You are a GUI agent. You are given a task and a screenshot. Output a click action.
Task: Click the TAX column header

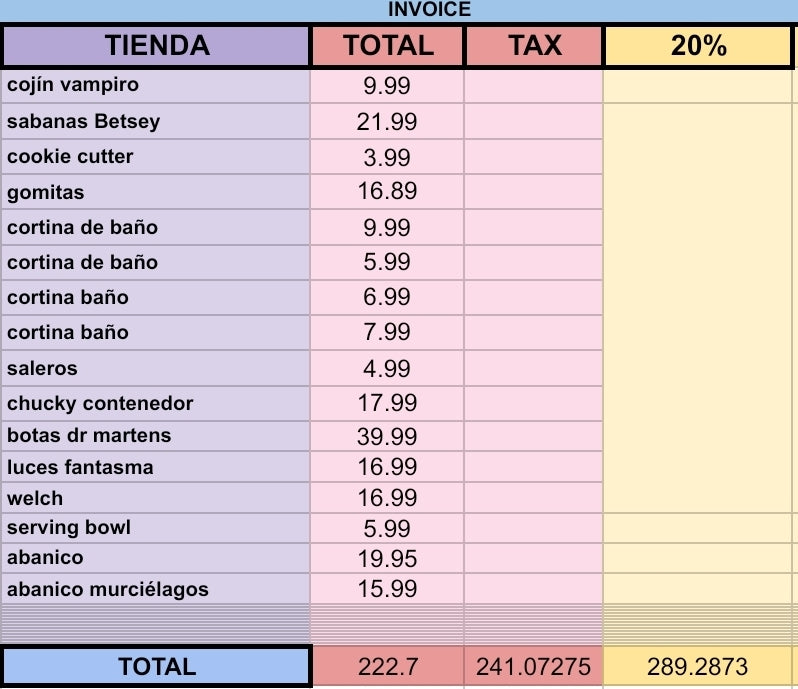[x=534, y=46]
